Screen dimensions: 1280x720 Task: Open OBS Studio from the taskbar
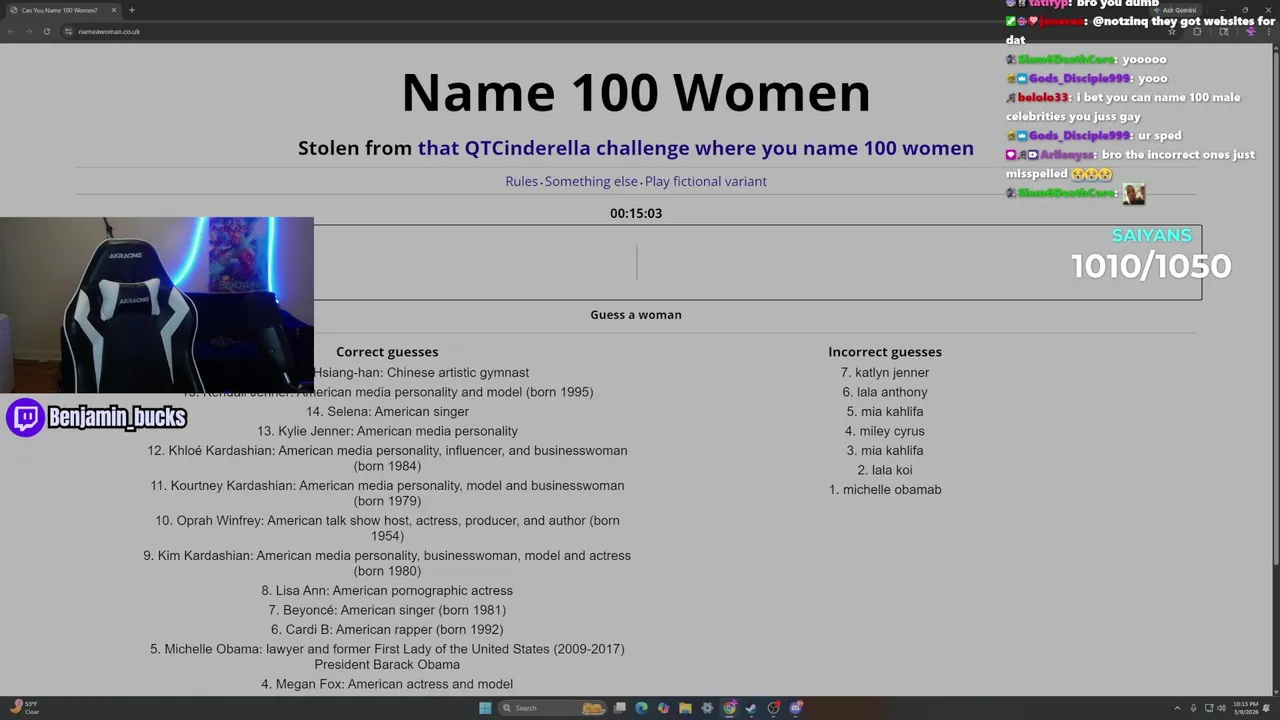pos(773,708)
